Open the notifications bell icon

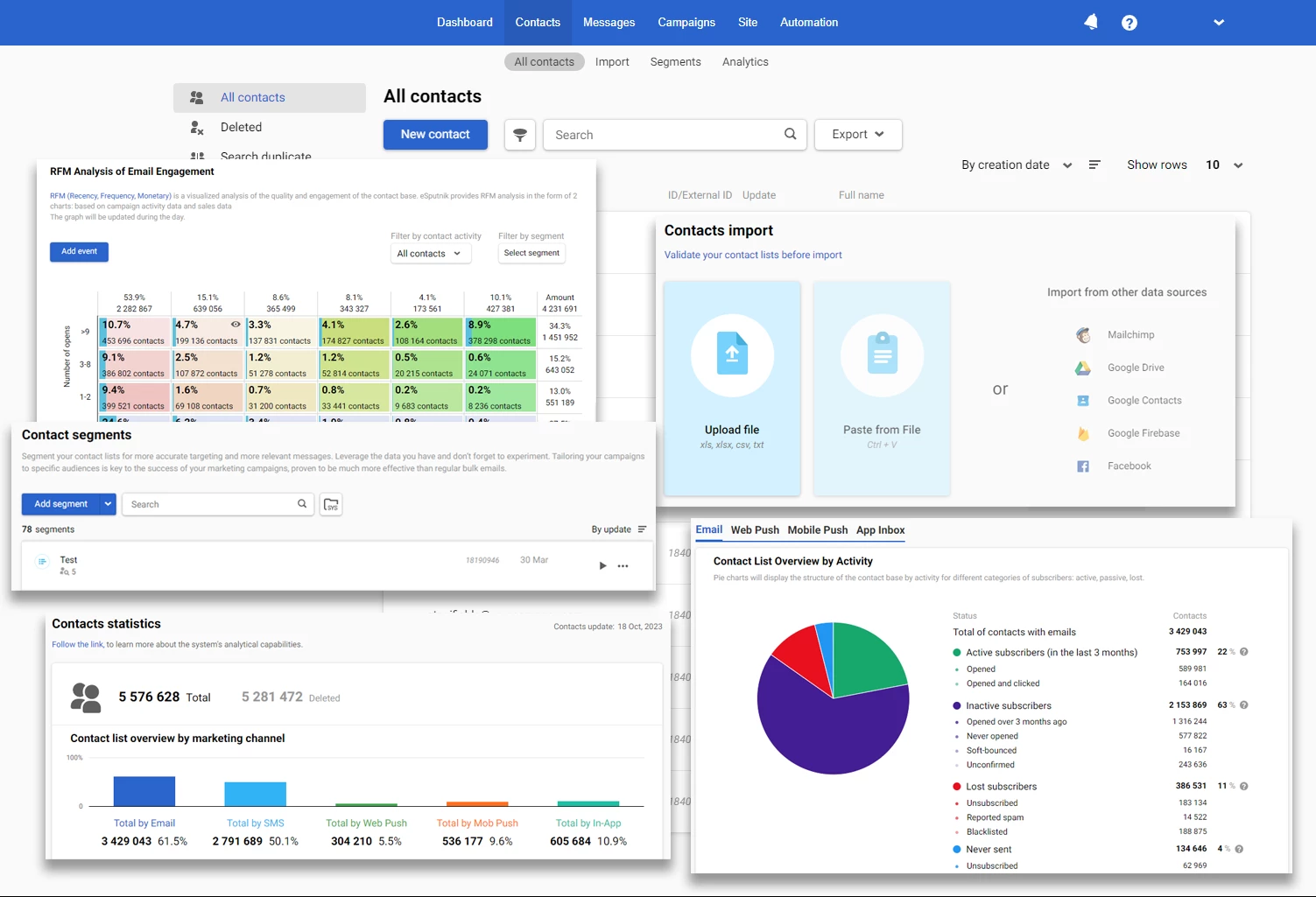coord(1091,22)
